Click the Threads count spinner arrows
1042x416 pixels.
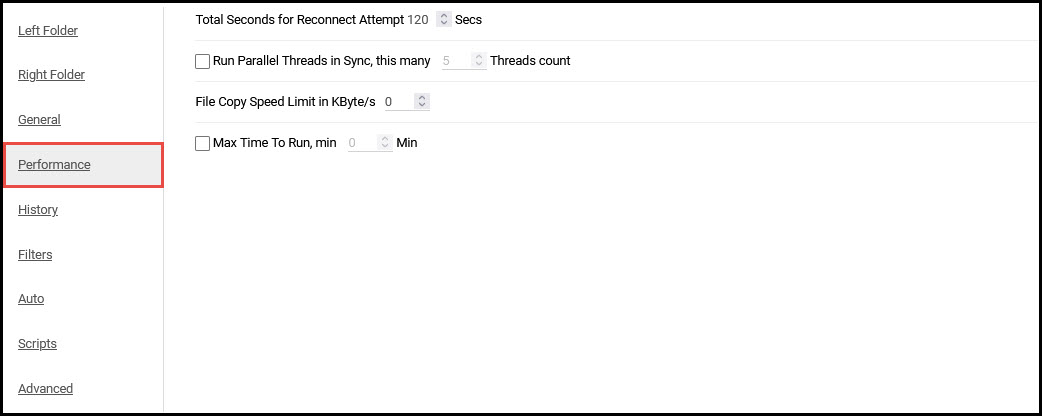tap(479, 60)
